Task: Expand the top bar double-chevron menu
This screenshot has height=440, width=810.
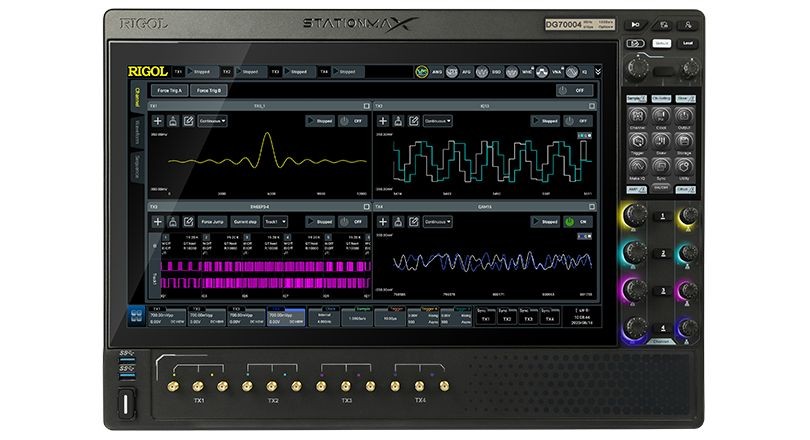Action: (x=598, y=71)
